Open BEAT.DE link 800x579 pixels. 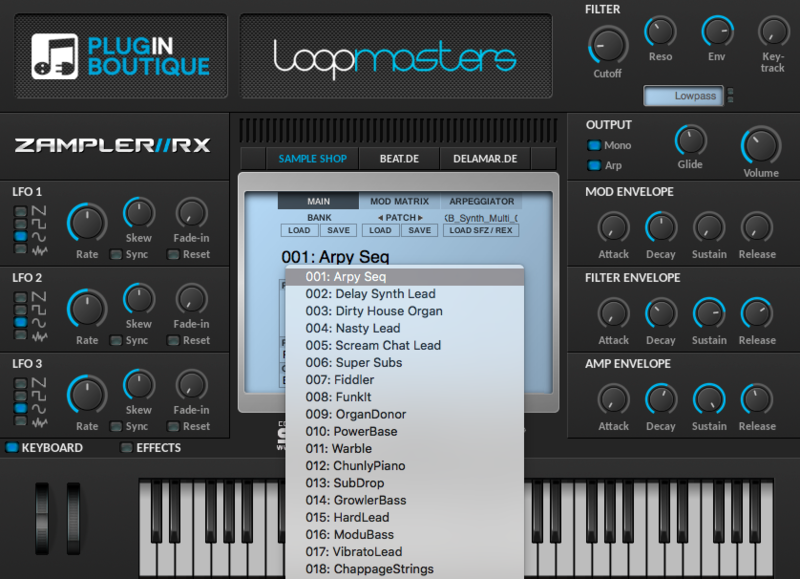point(399,159)
